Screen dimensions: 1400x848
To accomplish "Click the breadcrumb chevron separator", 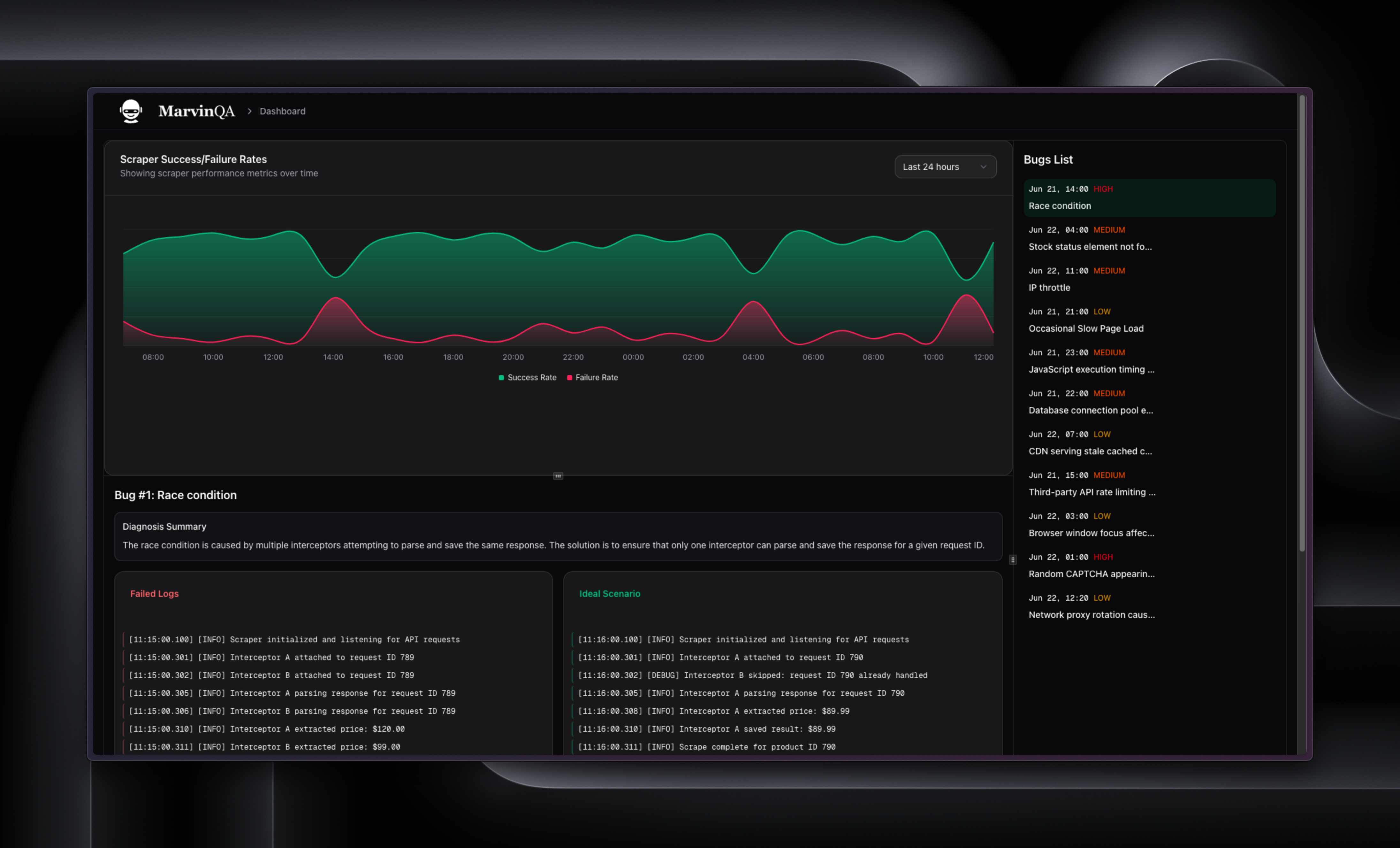I will [x=249, y=112].
